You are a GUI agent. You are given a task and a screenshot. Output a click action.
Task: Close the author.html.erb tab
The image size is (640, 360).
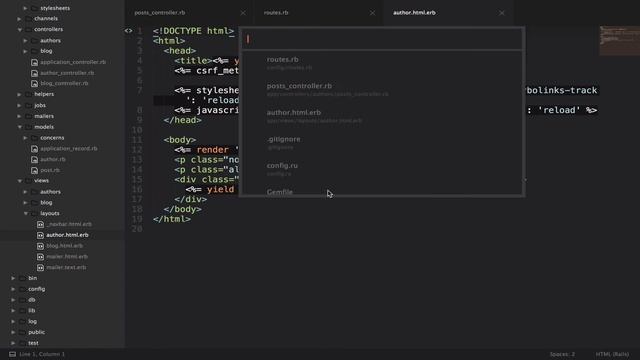click(x=502, y=13)
